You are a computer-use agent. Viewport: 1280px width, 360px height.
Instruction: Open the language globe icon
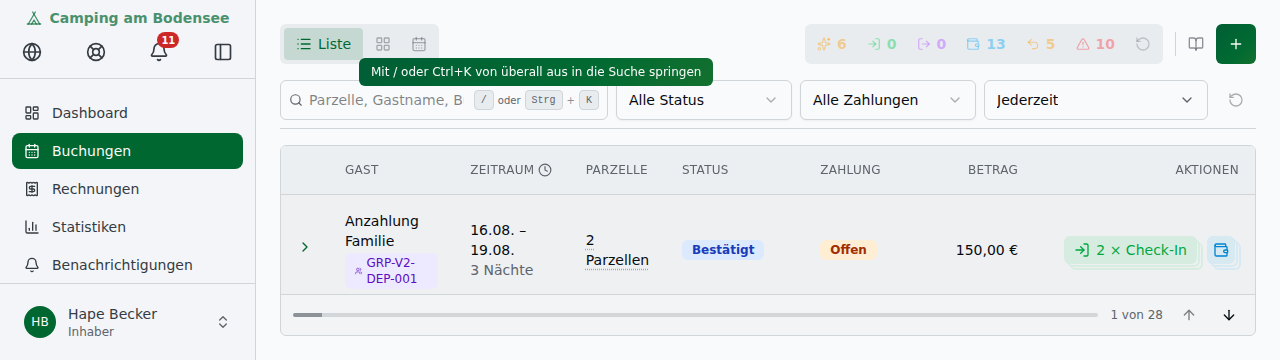pyautogui.click(x=32, y=52)
